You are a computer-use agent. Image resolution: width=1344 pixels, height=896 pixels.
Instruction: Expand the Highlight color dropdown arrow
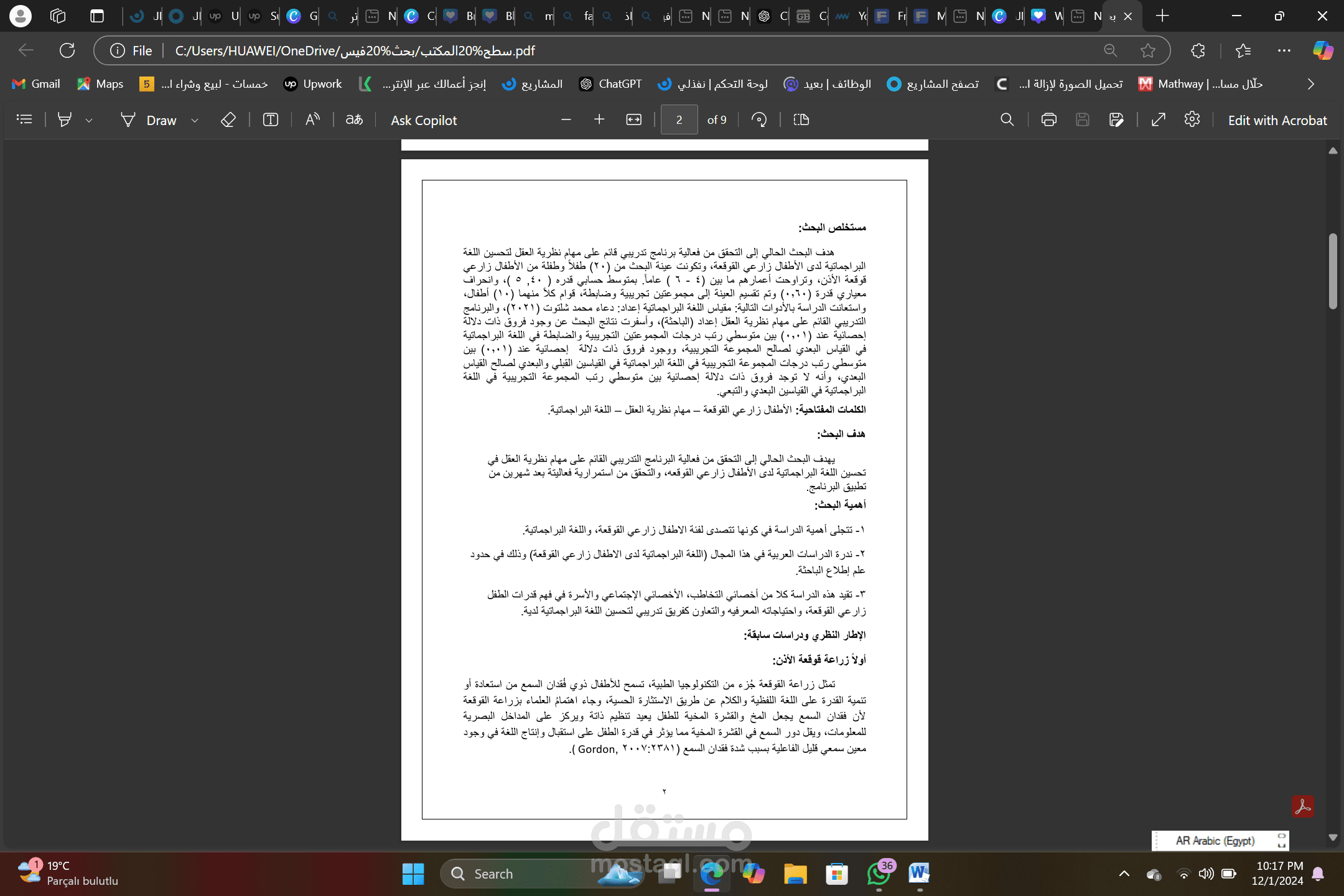[x=89, y=120]
